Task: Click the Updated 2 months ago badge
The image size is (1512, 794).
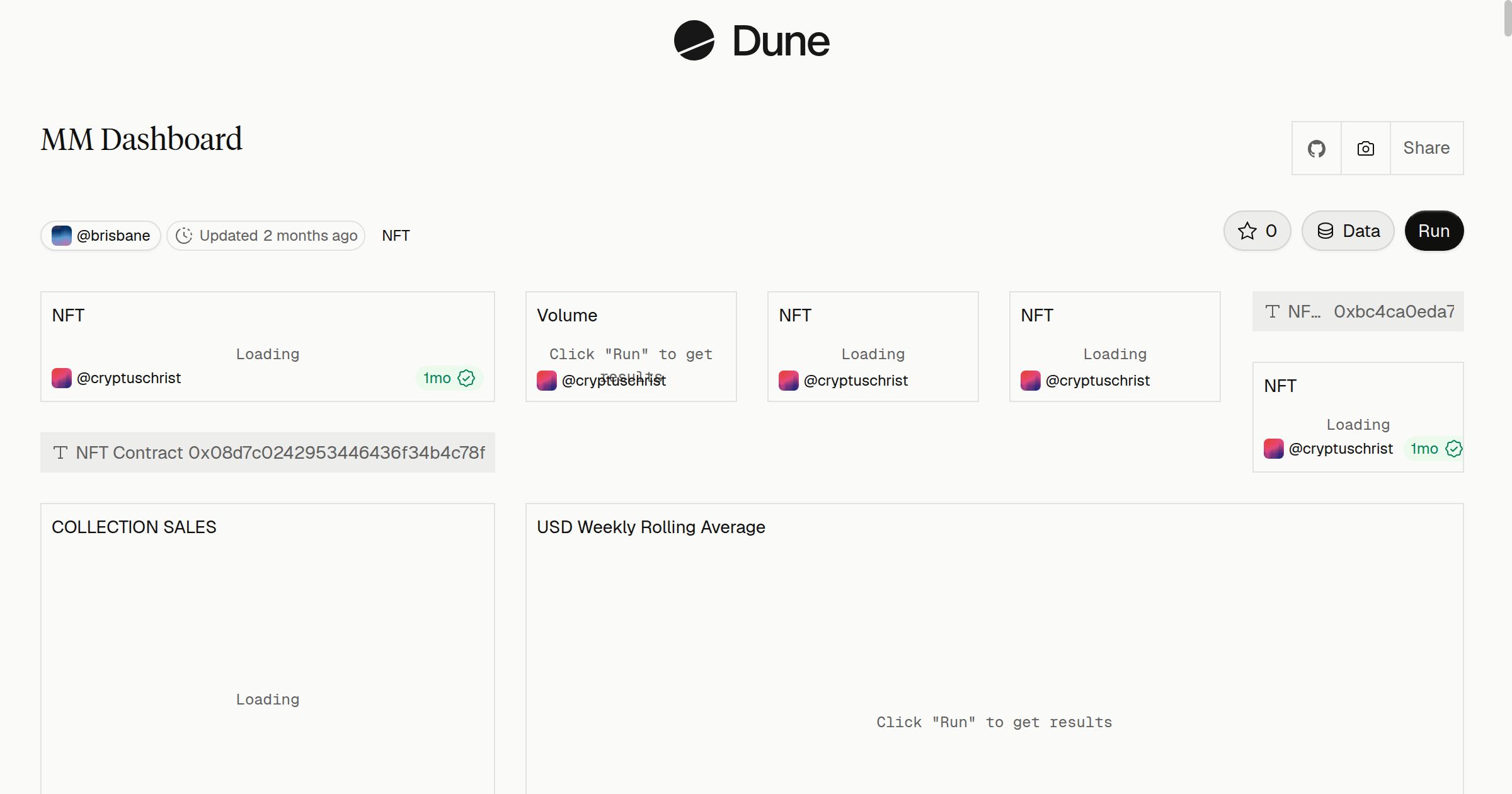Action: (x=266, y=236)
